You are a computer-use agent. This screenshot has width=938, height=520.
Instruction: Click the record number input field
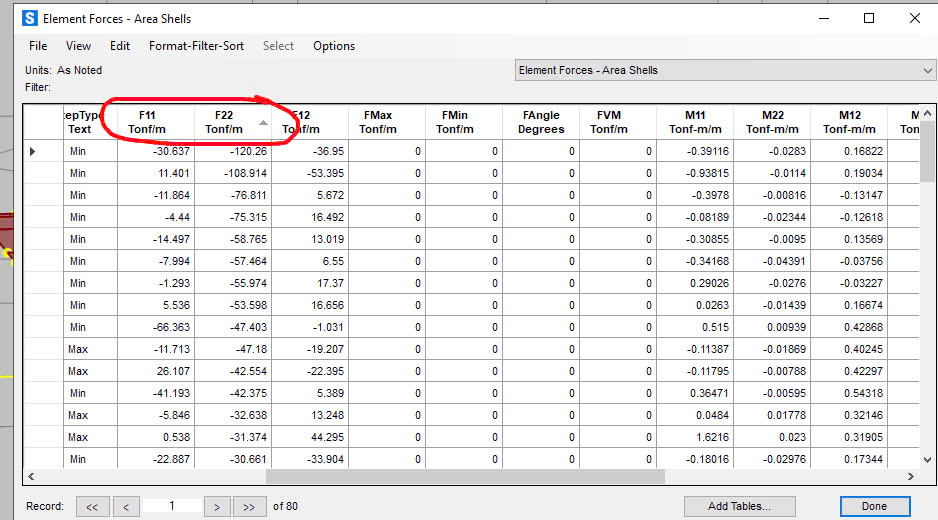click(171, 506)
